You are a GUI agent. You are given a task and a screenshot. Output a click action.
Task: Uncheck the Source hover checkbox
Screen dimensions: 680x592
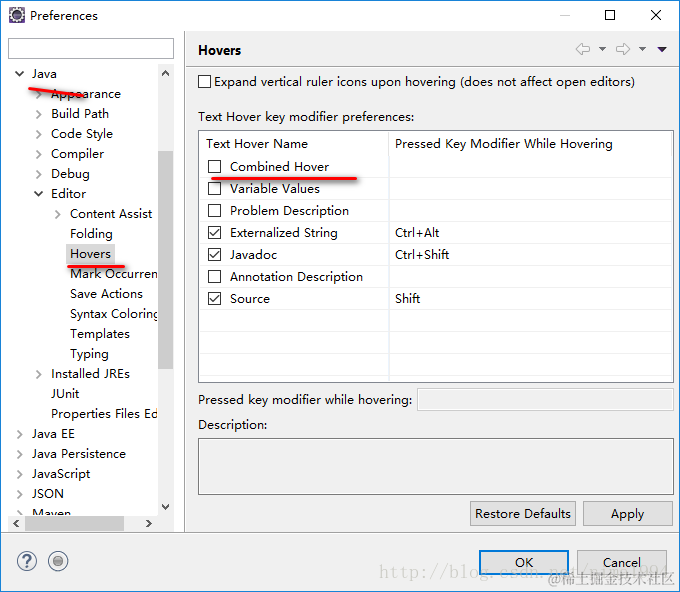[214, 298]
